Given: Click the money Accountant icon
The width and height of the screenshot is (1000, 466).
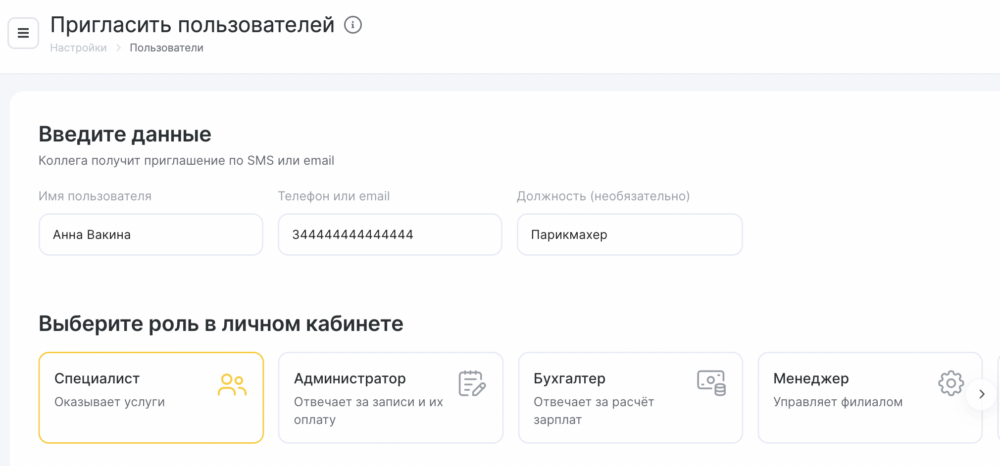Looking at the screenshot, I should pos(711,382).
